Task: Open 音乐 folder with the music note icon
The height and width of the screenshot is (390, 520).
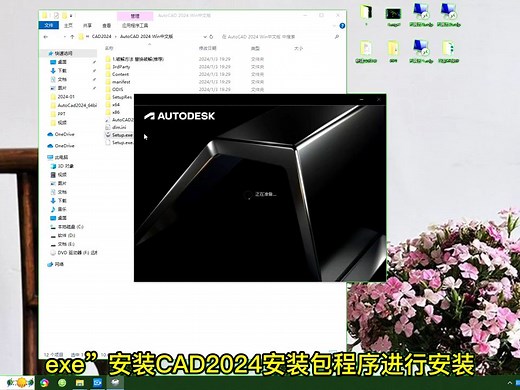Action: (x=58, y=209)
